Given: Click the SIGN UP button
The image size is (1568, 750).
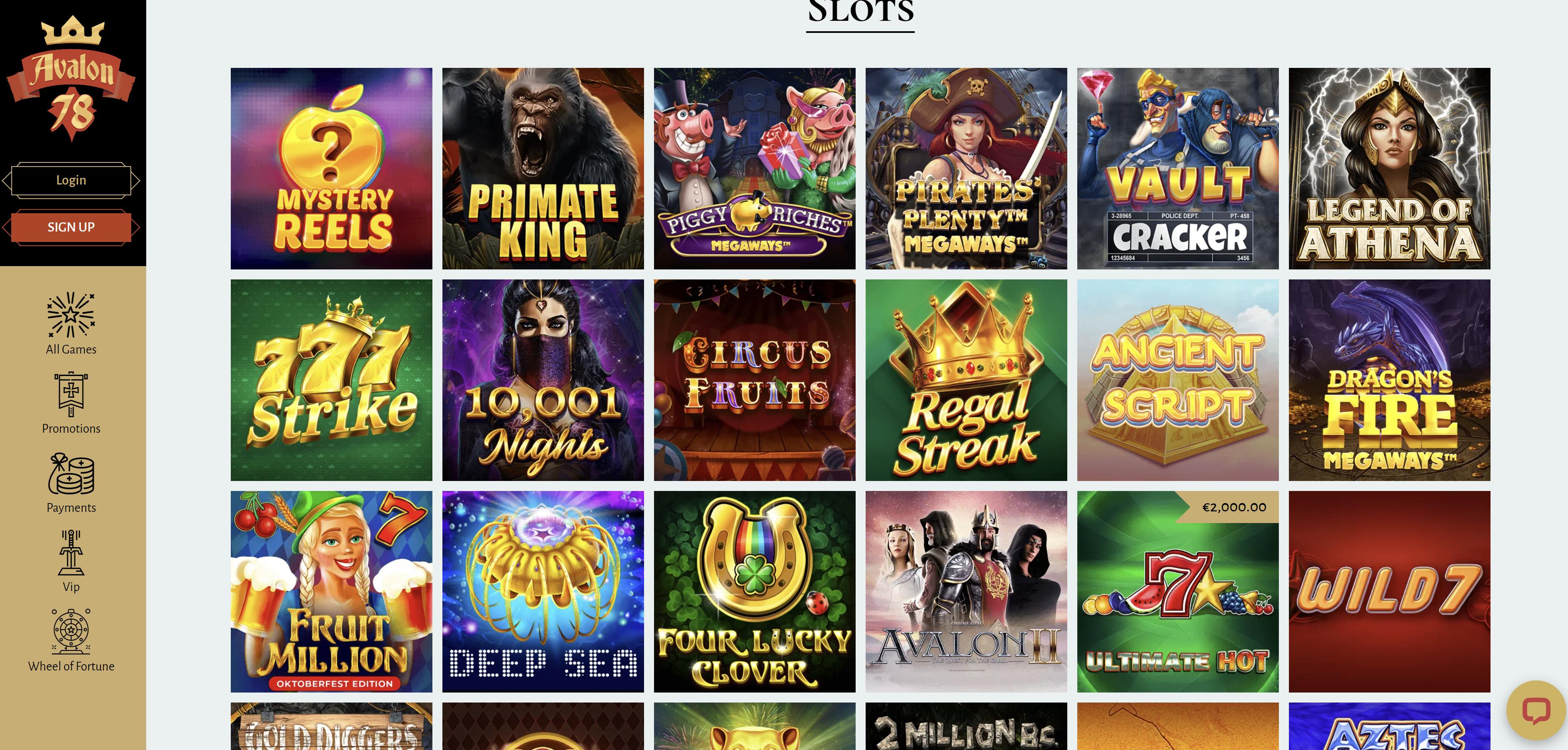Looking at the screenshot, I should [x=71, y=227].
